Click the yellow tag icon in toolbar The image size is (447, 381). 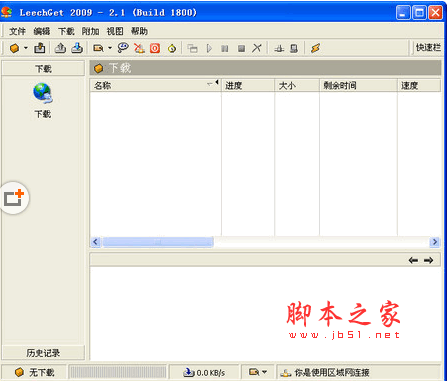[98, 48]
